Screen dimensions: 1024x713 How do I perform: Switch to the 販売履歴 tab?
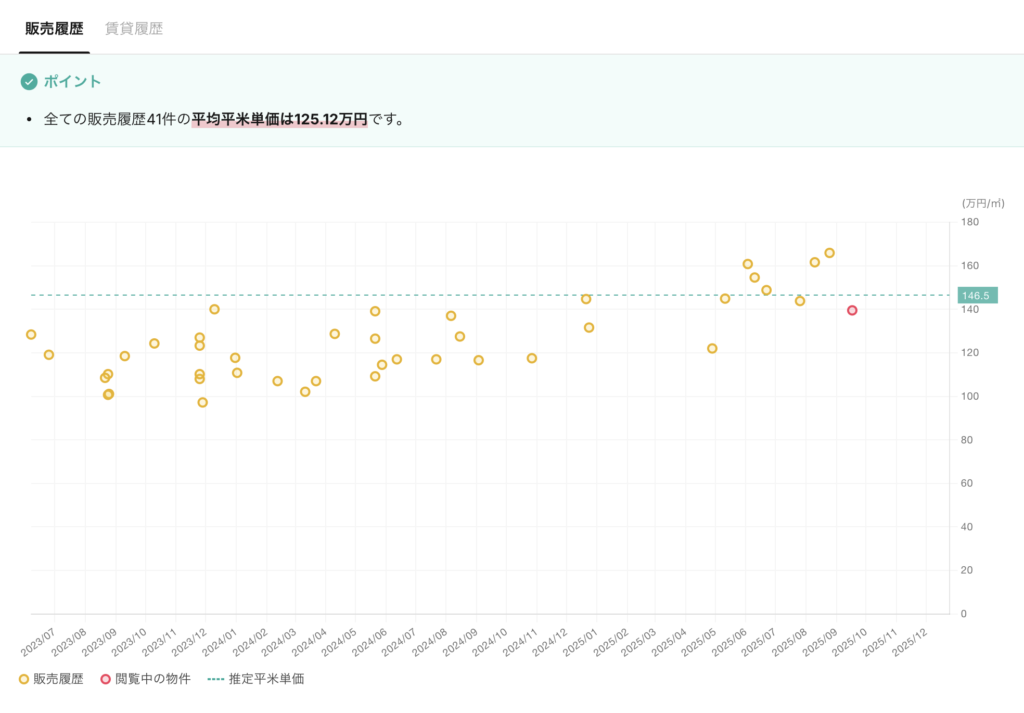tap(54, 29)
